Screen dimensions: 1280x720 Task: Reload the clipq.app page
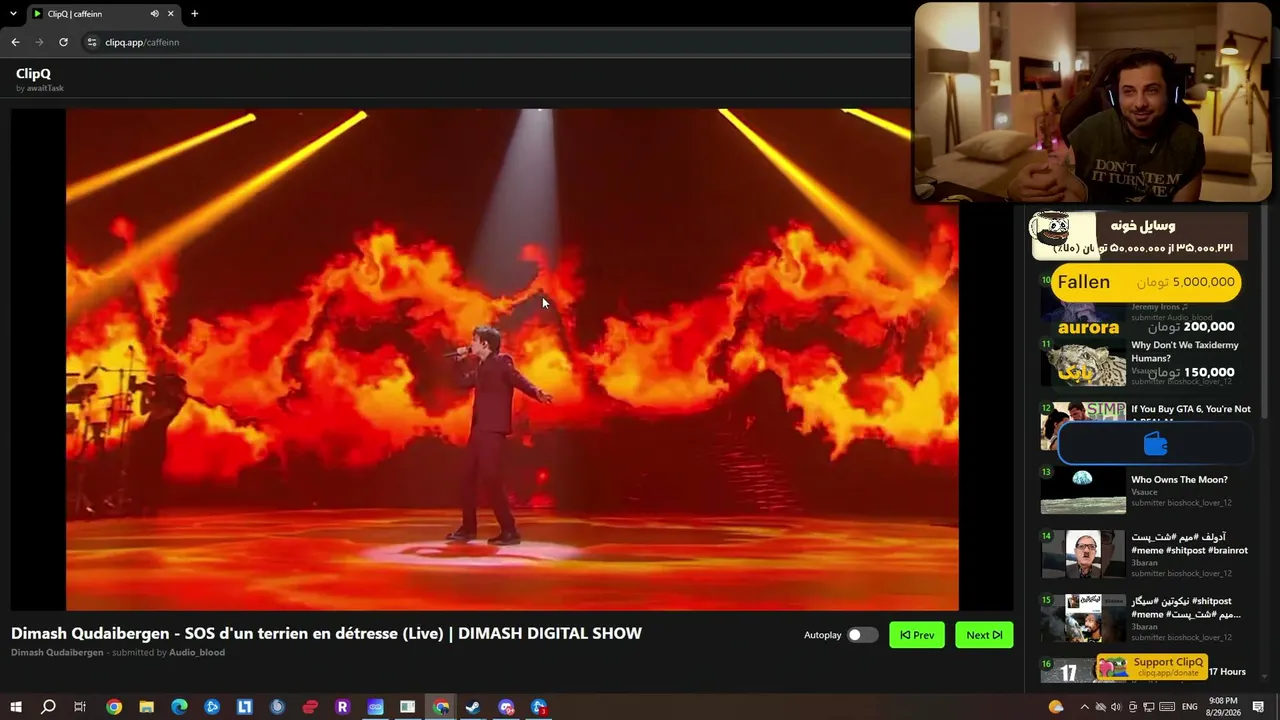[63, 42]
